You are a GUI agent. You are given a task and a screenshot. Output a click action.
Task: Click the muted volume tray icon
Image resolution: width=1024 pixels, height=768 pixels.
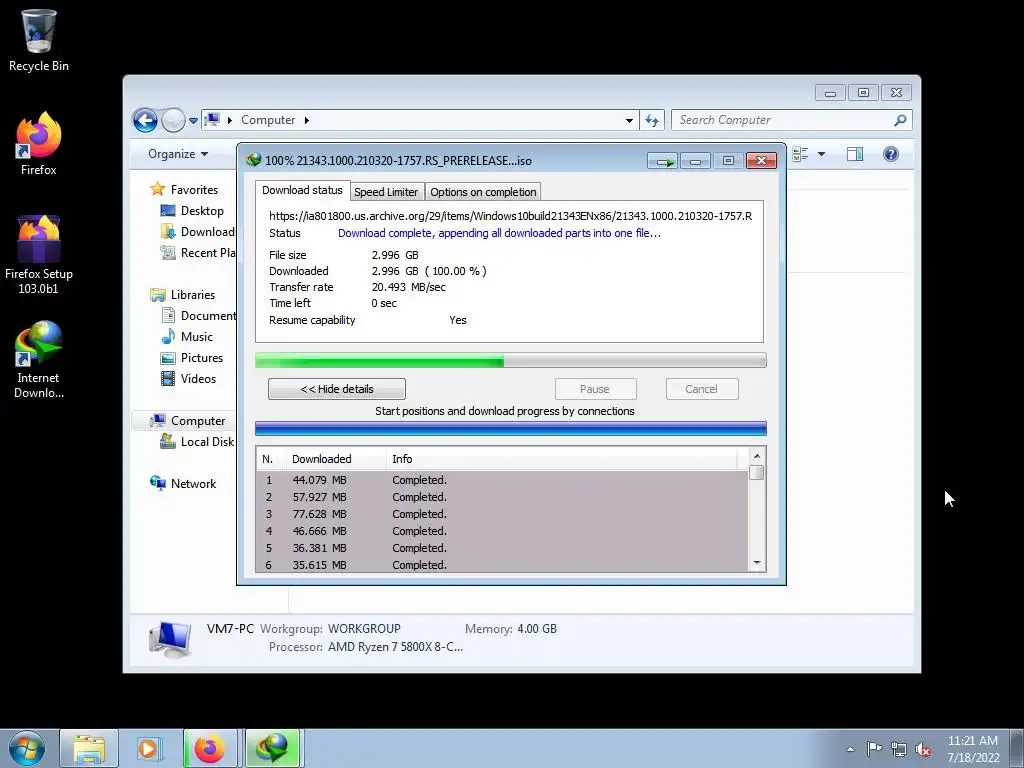pos(923,749)
